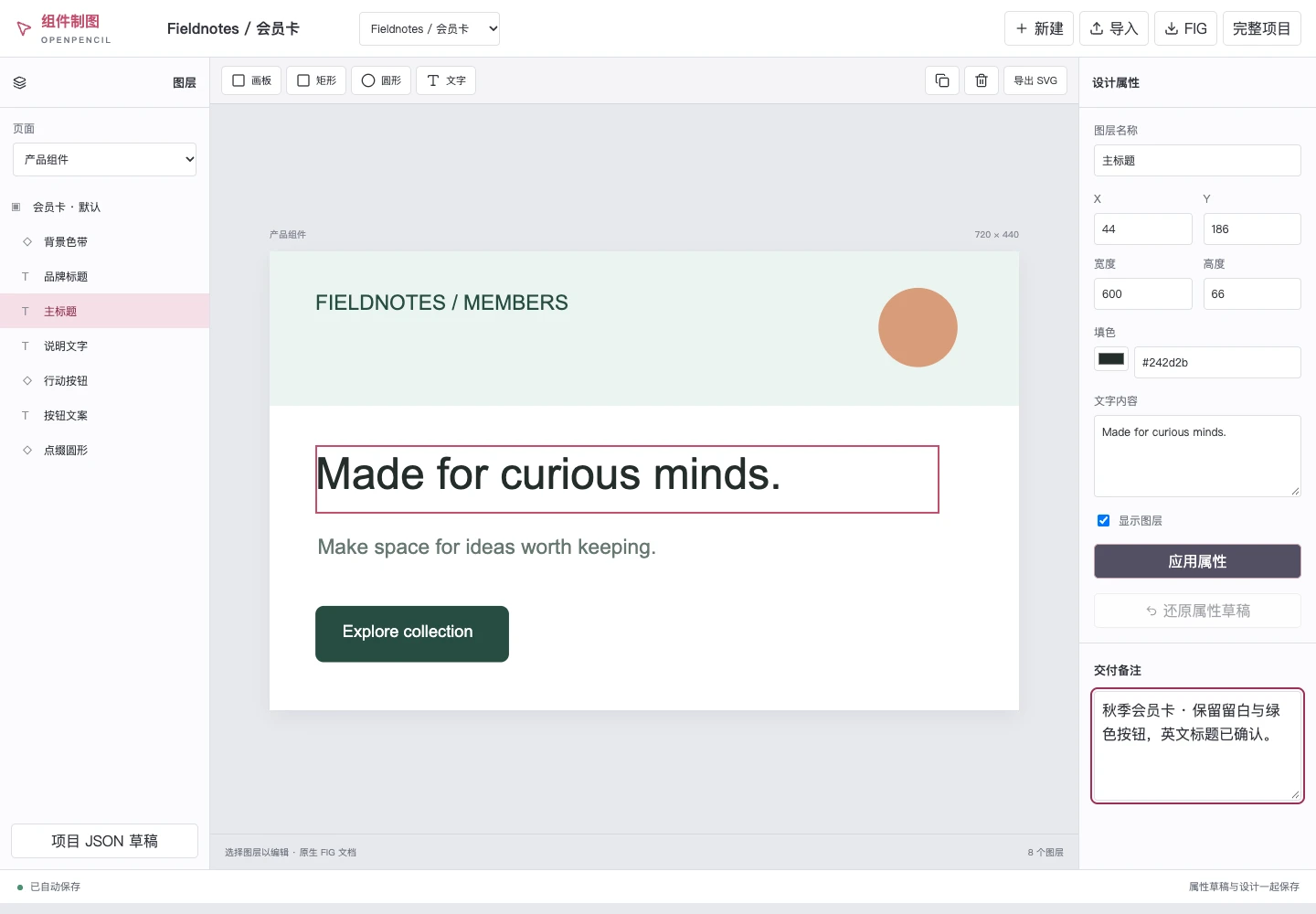Viewport: 1316px width, 914px height.
Task: Click the orange circle on the canvas
Action: [x=918, y=327]
